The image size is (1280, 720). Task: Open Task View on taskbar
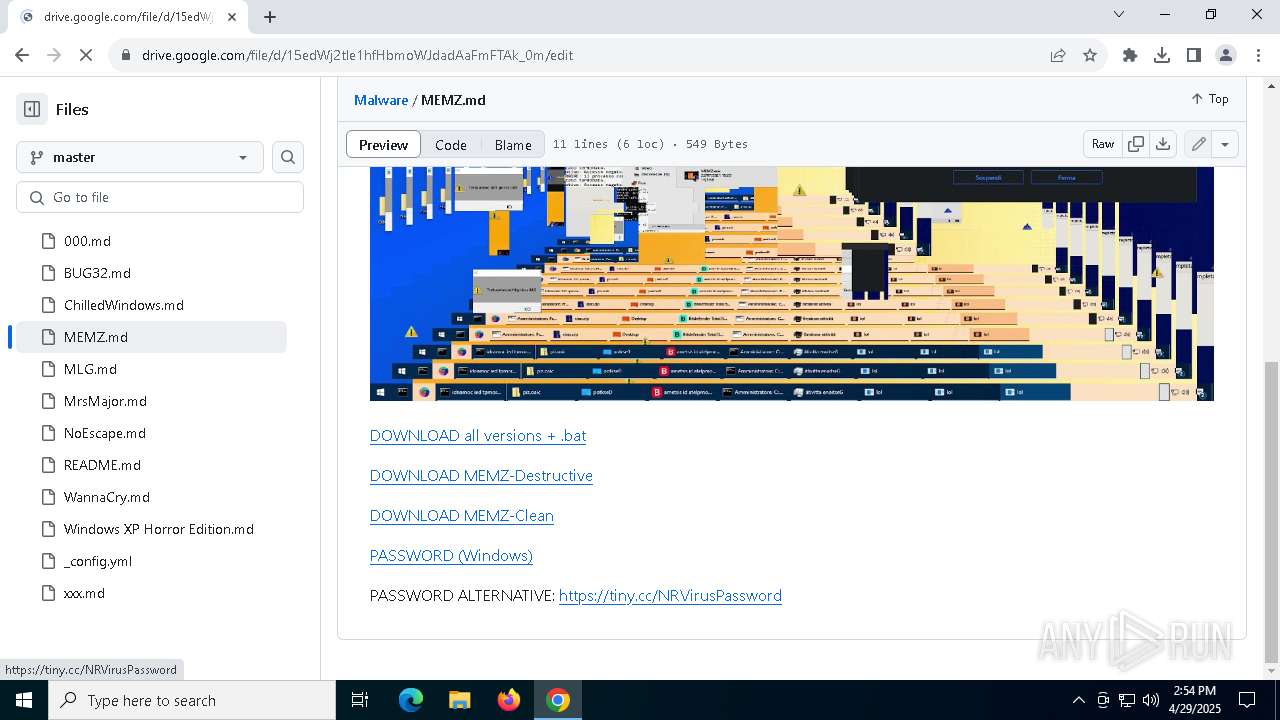tap(360, 700)
